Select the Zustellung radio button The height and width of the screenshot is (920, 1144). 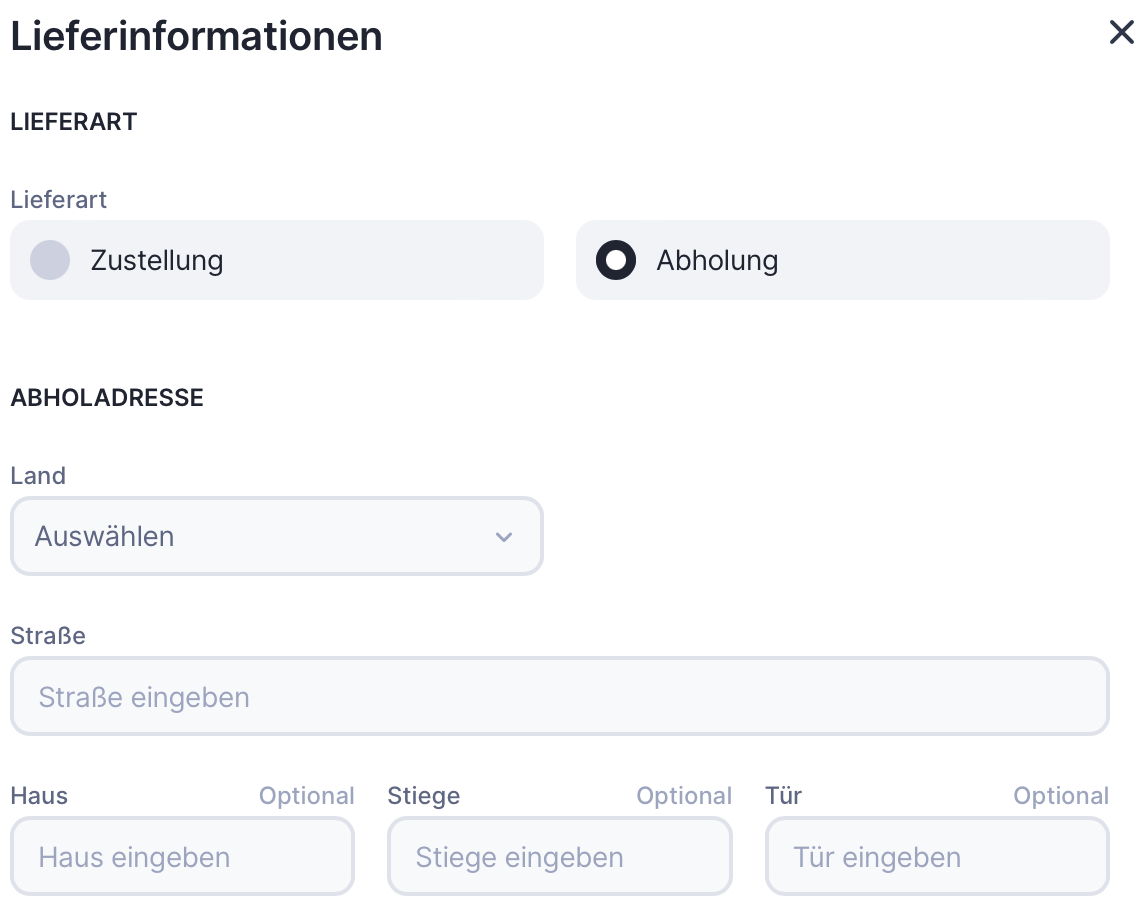click(x=50, y=260)
